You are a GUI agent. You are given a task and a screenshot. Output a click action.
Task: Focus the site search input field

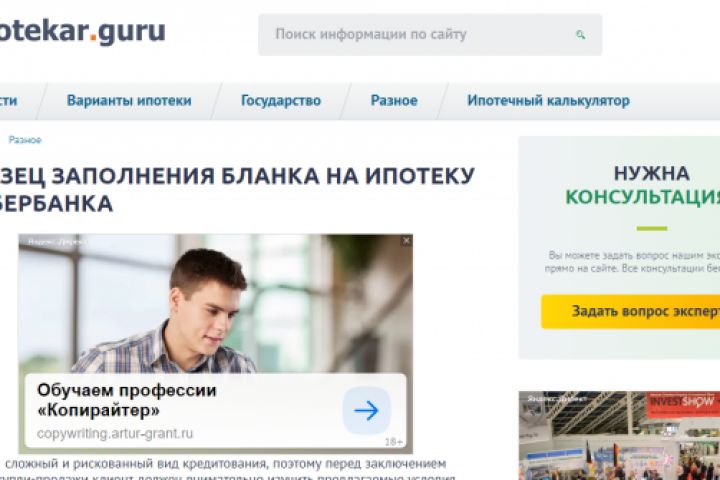click(430, 35)
